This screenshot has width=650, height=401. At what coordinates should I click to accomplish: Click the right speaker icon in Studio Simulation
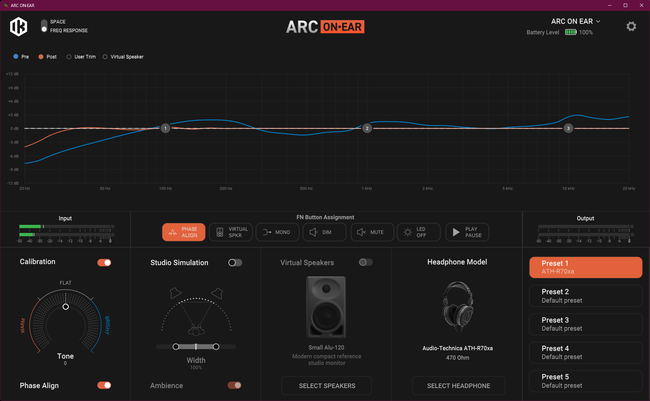217,293
